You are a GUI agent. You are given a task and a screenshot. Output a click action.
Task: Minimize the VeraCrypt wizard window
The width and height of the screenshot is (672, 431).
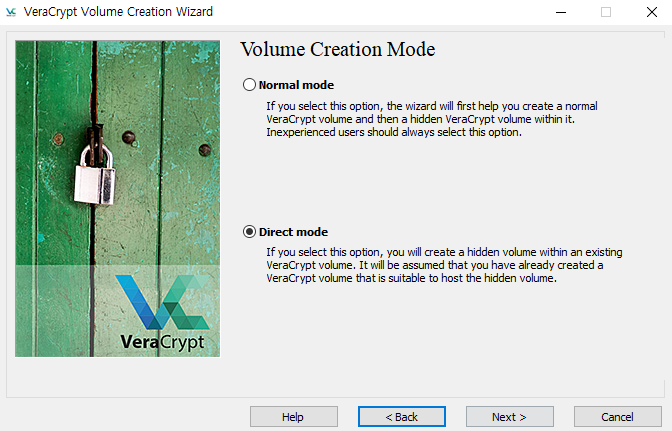[x=561, y=12]
